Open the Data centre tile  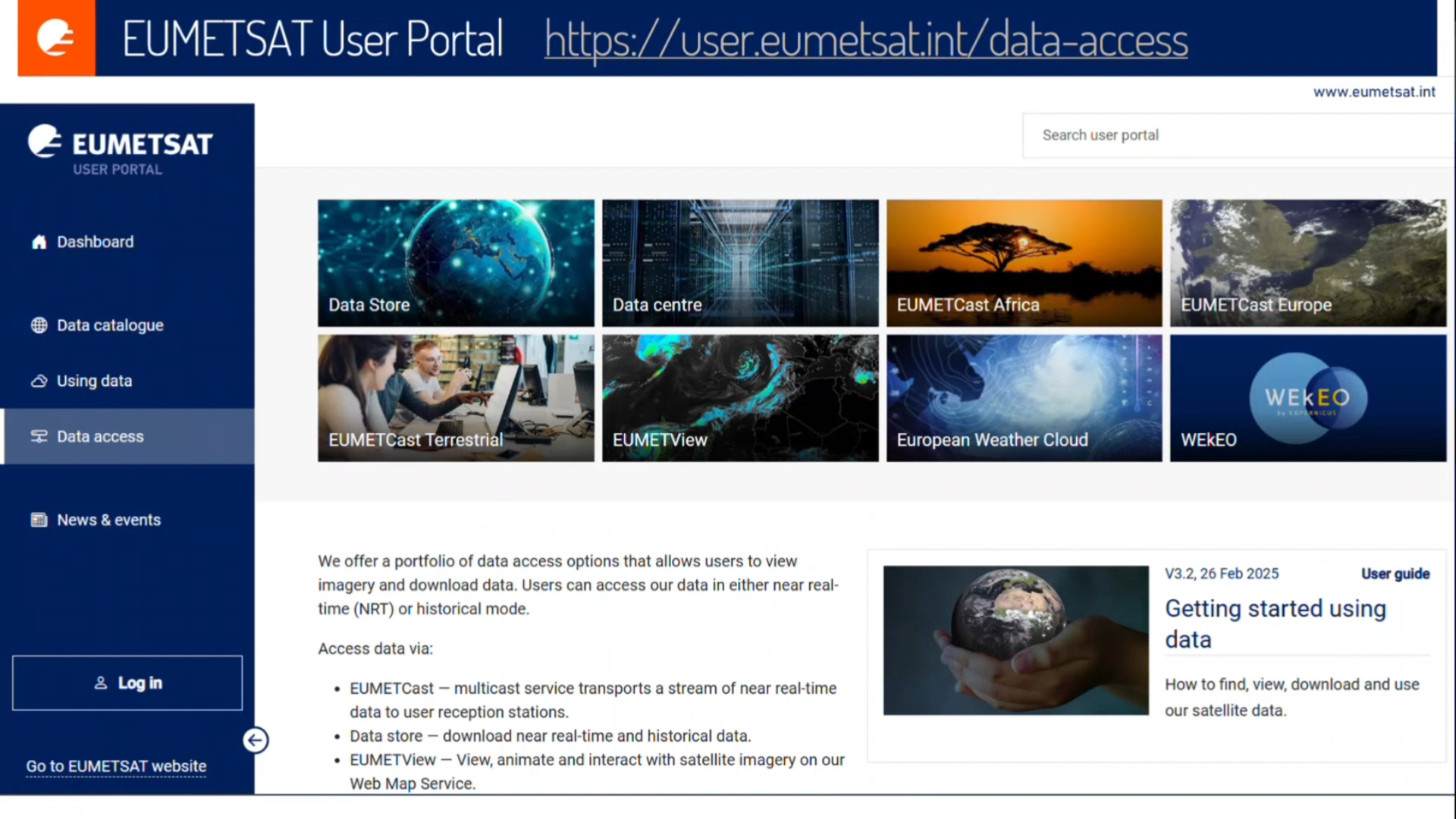click(x=740, y=262)
